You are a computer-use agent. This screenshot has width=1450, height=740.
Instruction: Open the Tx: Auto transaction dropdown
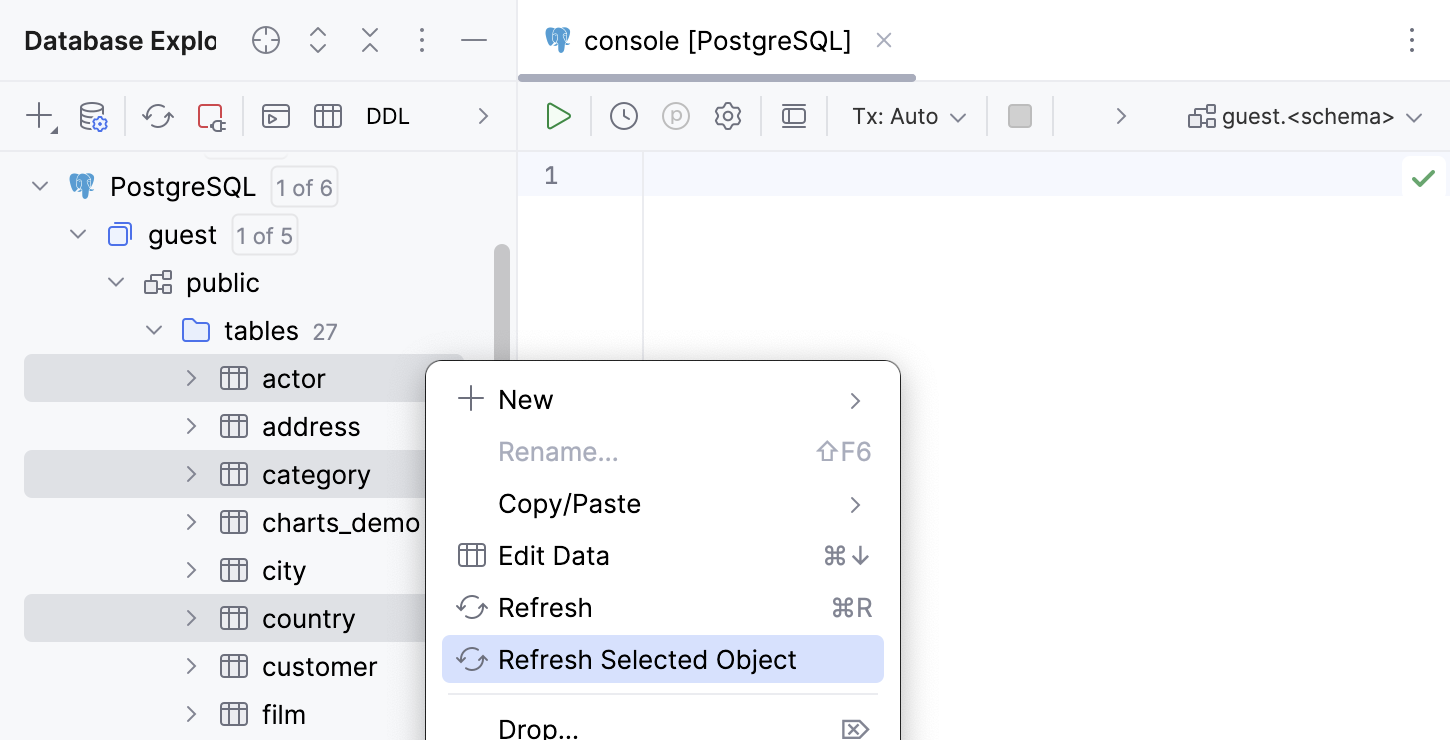click(906, 115)
